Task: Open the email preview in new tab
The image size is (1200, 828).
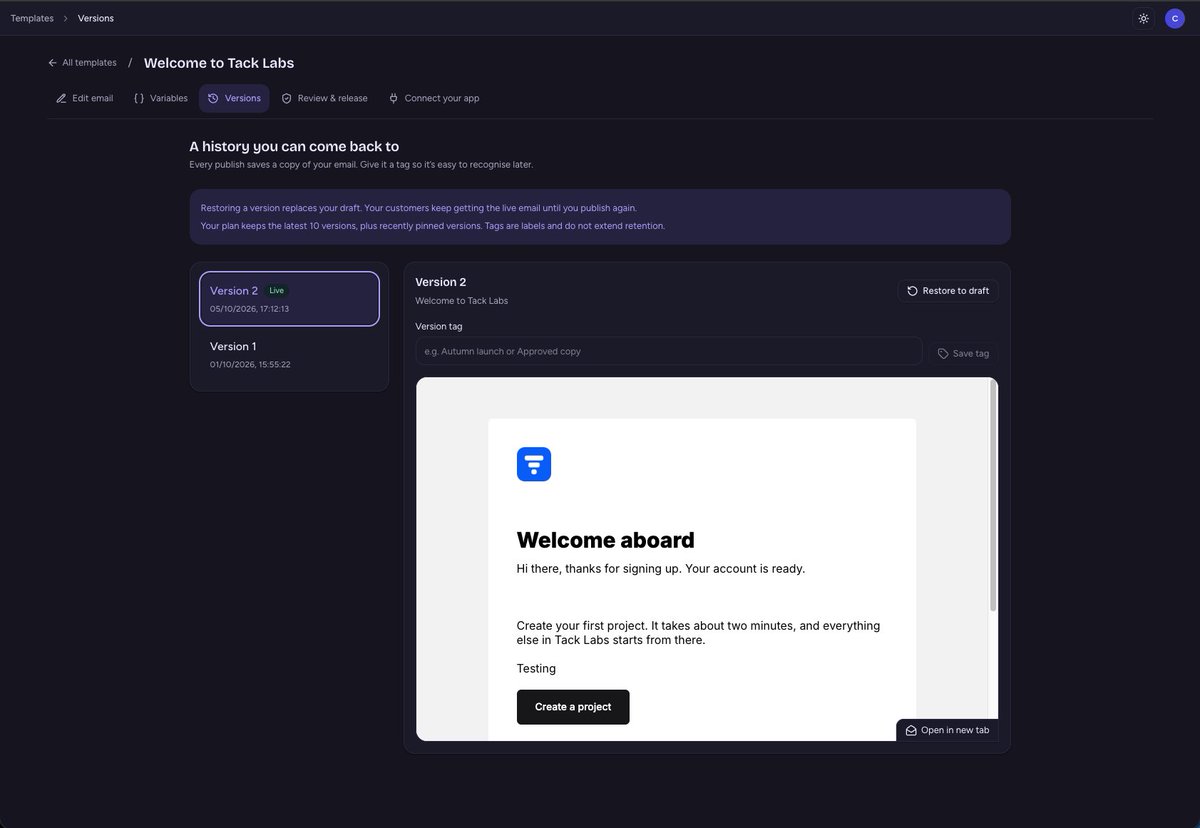Action: [947, 730]
